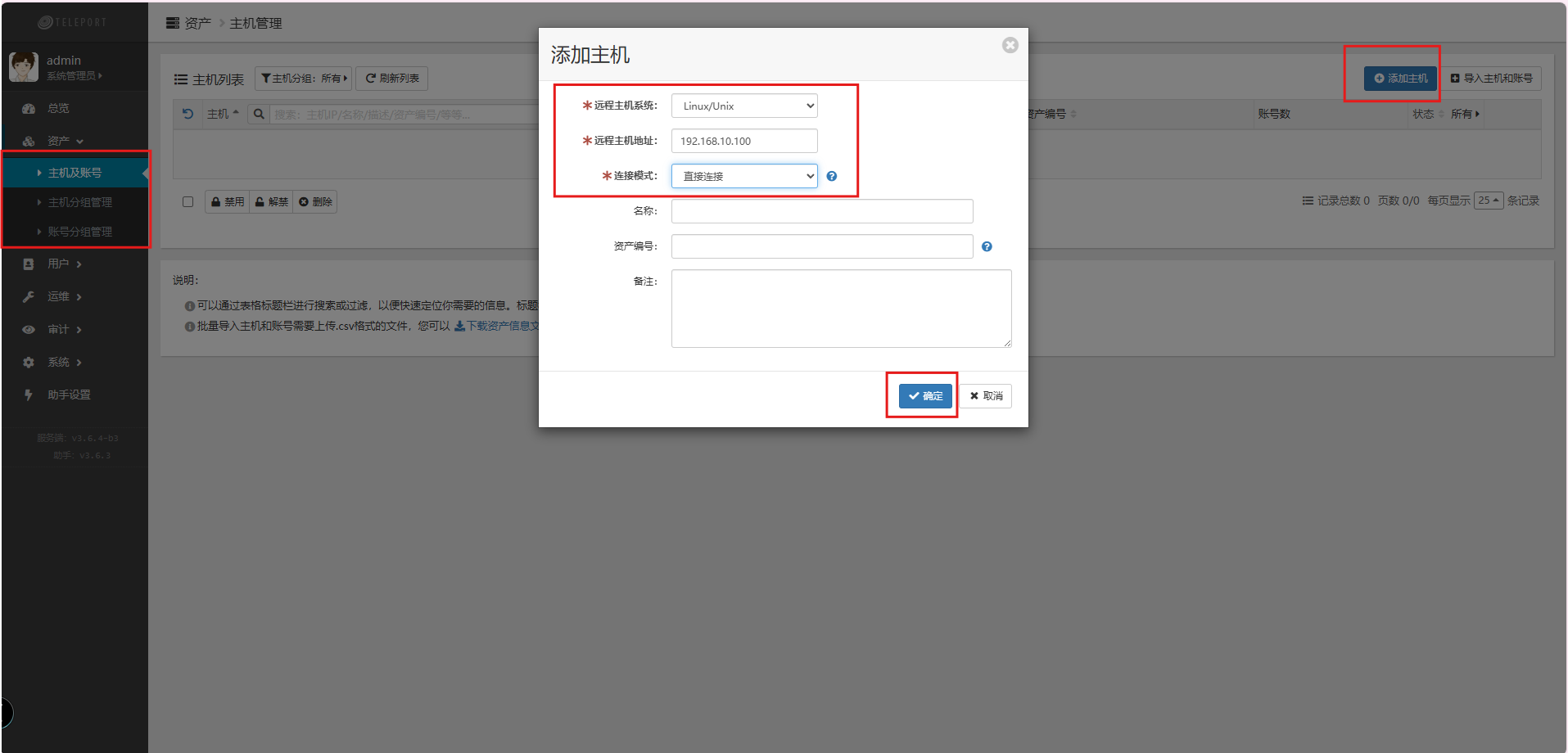This screenshot has height=753, width=1568.
Task: Click the refresh list button
Action: [x=392, y=79]
